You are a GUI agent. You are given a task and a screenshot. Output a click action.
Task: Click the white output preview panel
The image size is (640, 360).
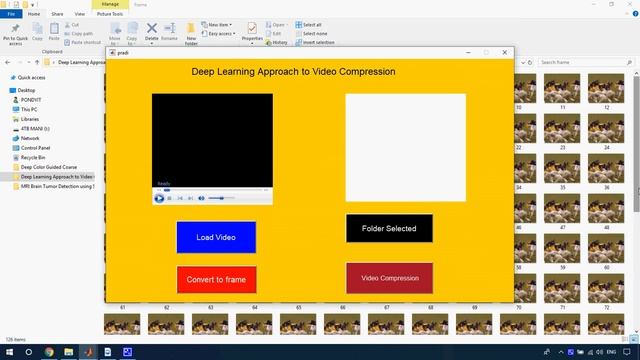click(x=405, y=147)
